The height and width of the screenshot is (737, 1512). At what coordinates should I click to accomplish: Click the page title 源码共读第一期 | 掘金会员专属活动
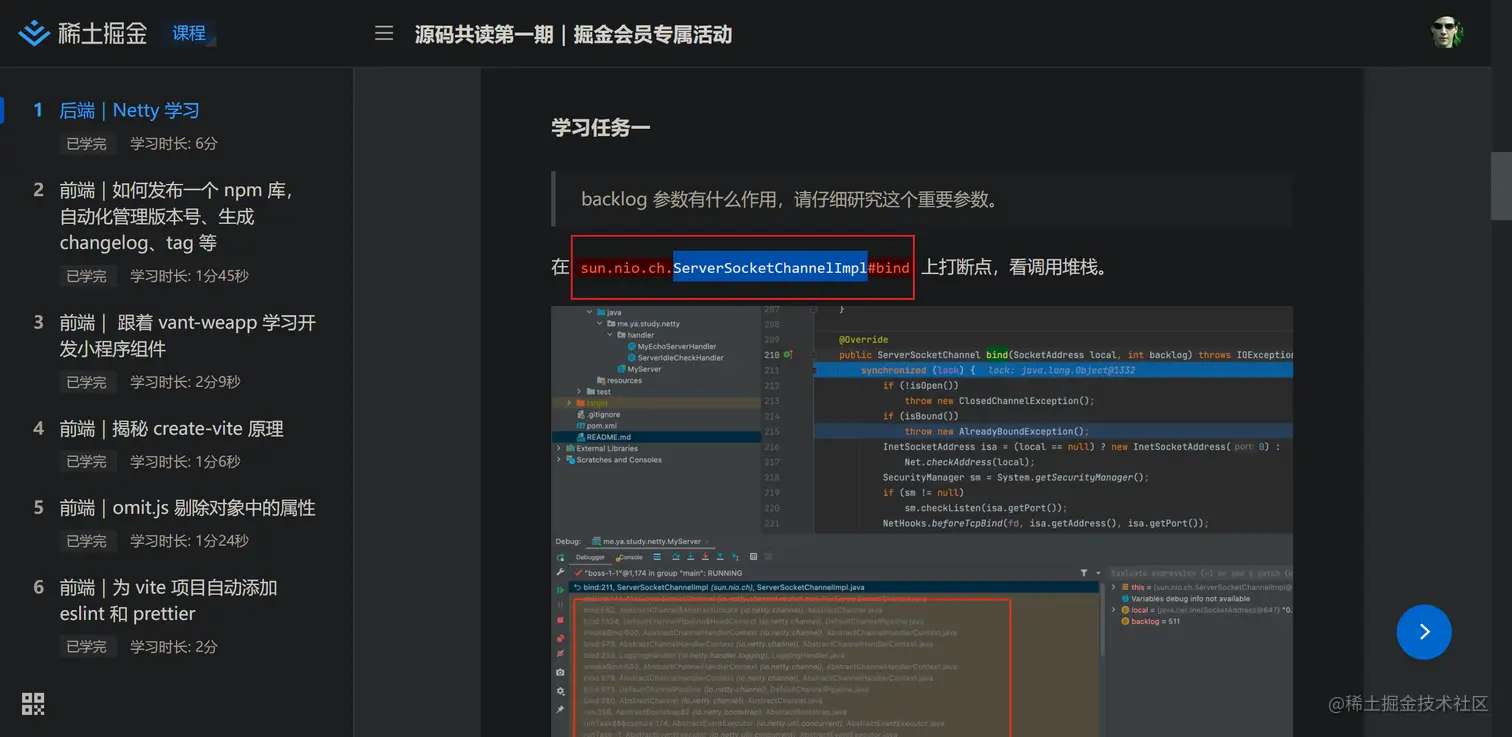(573, 35)
